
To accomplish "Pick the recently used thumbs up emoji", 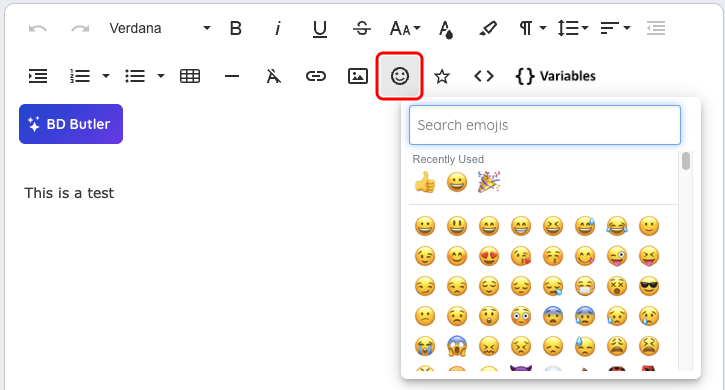I will coord(424,182).
